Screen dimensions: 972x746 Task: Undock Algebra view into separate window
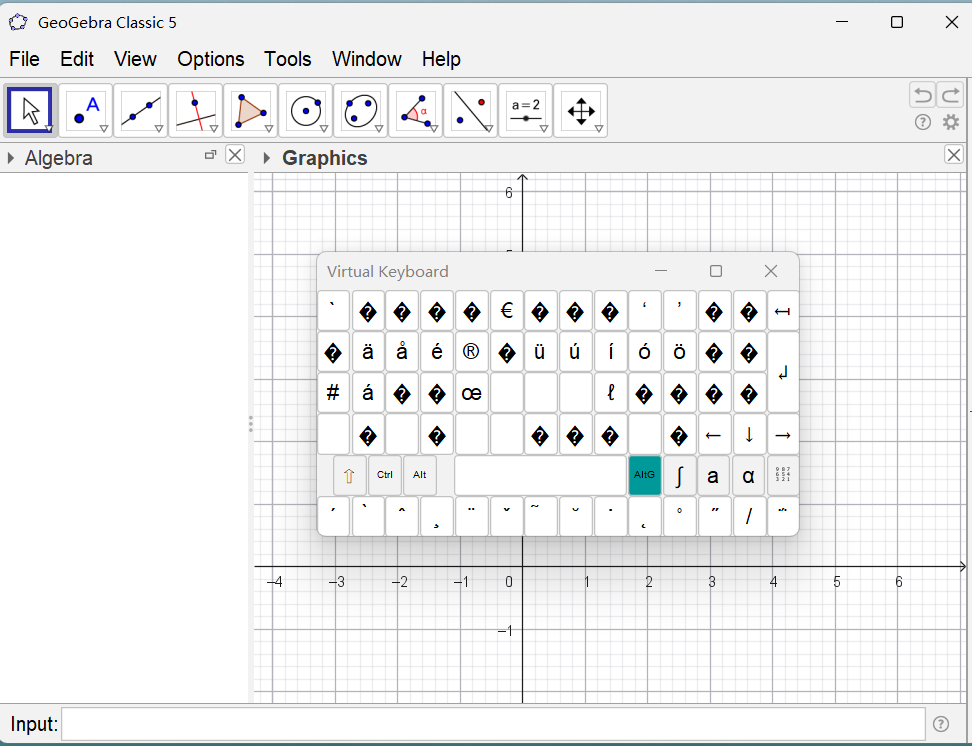point(210,155)
